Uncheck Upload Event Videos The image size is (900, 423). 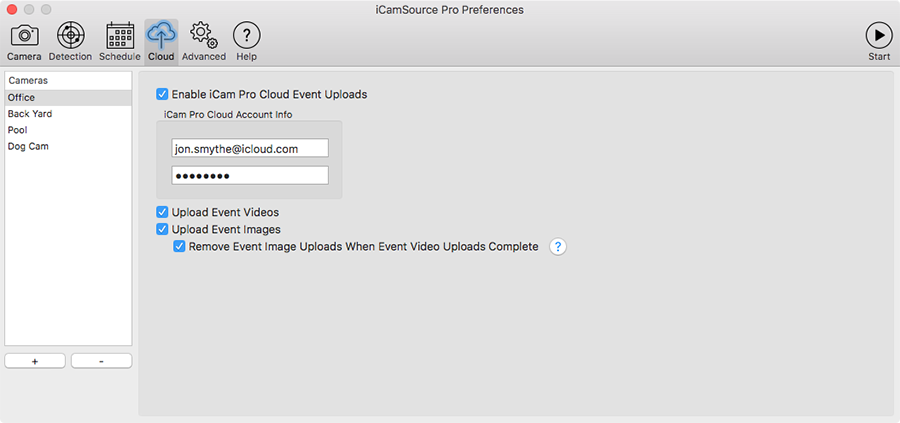pyautogui.click(x=162, y=212)
